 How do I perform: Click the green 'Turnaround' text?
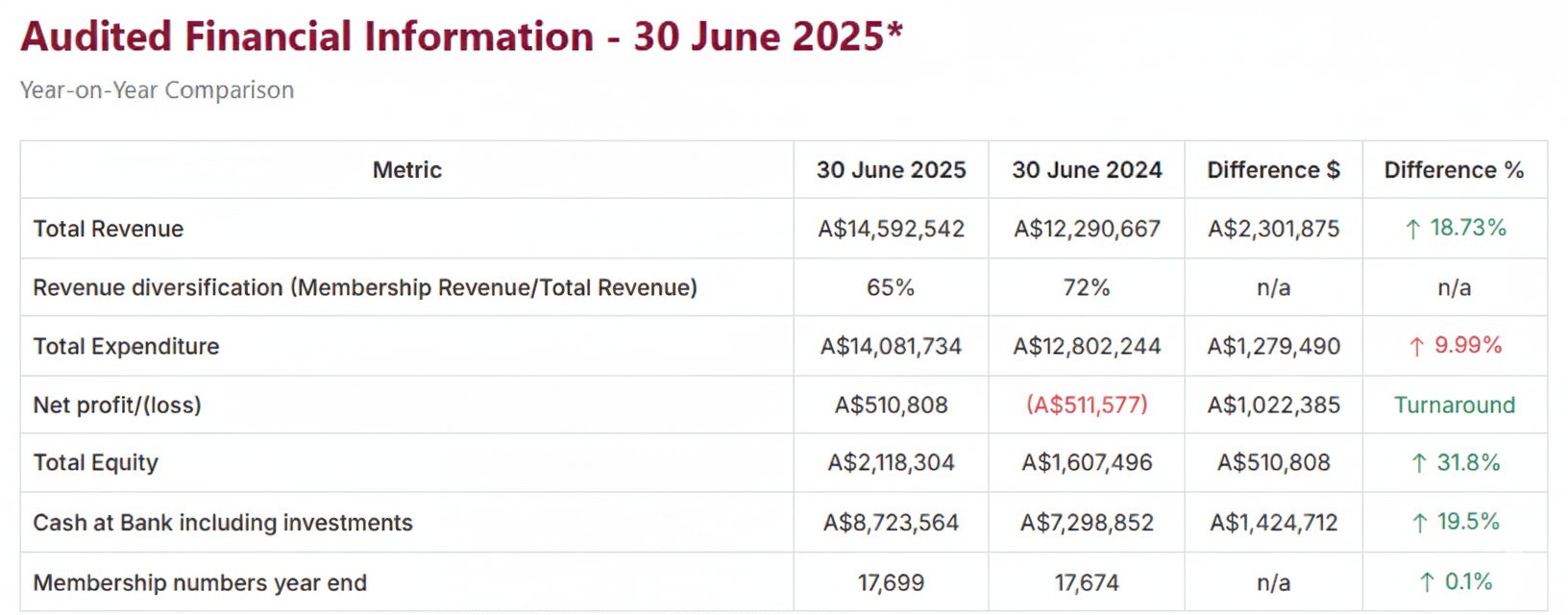1455,406
